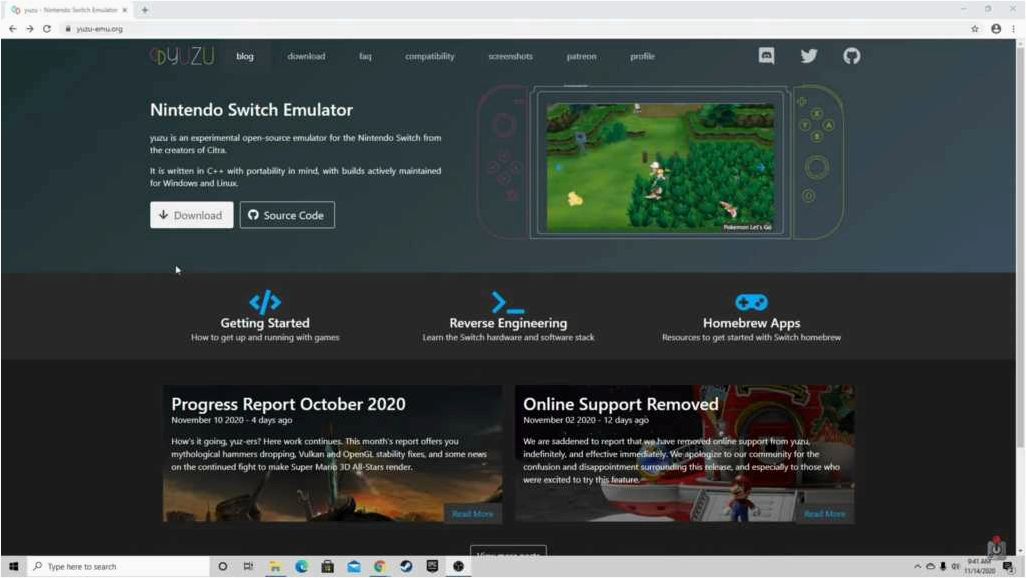1026x578 pixels.
Task: Close the yuzu browser tab
Action: (x=124, y=10)
